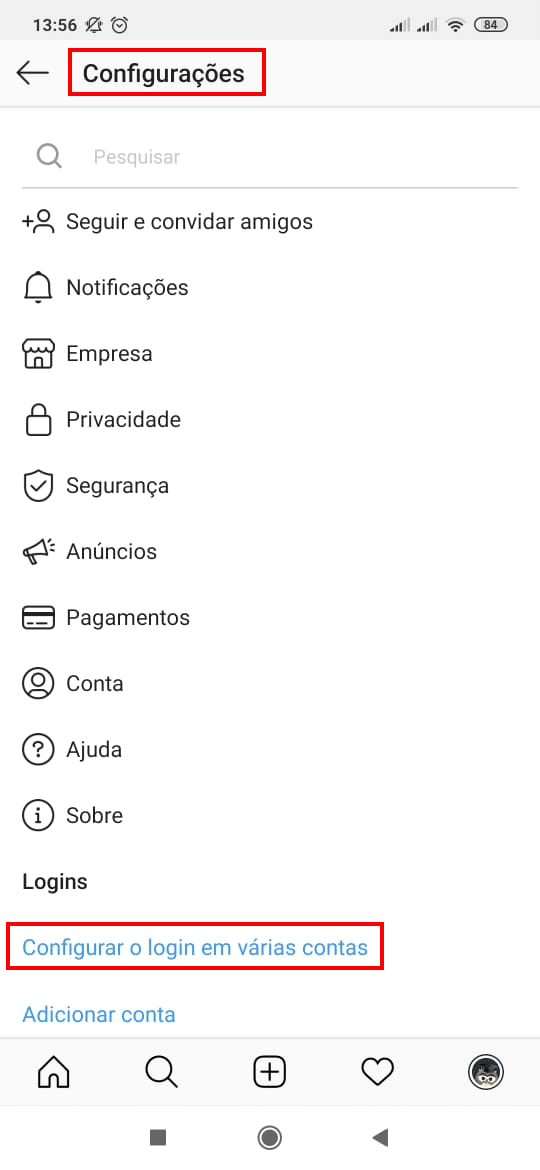Open Seguir e convidar amigos icon
The height and width of the screenshot is (1170, 540).
38,222
